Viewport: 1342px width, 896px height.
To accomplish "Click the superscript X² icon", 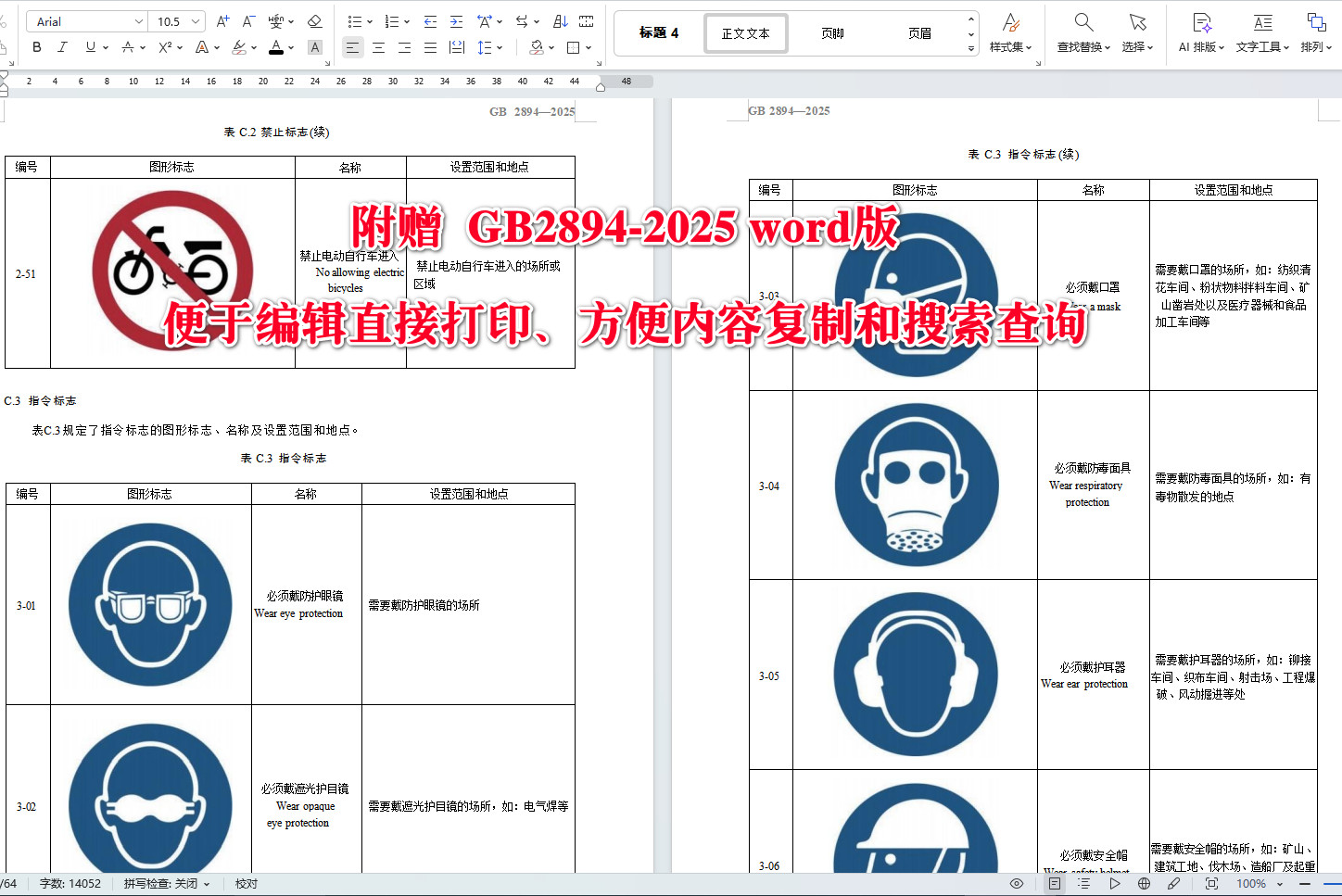I will pos(163,47).
